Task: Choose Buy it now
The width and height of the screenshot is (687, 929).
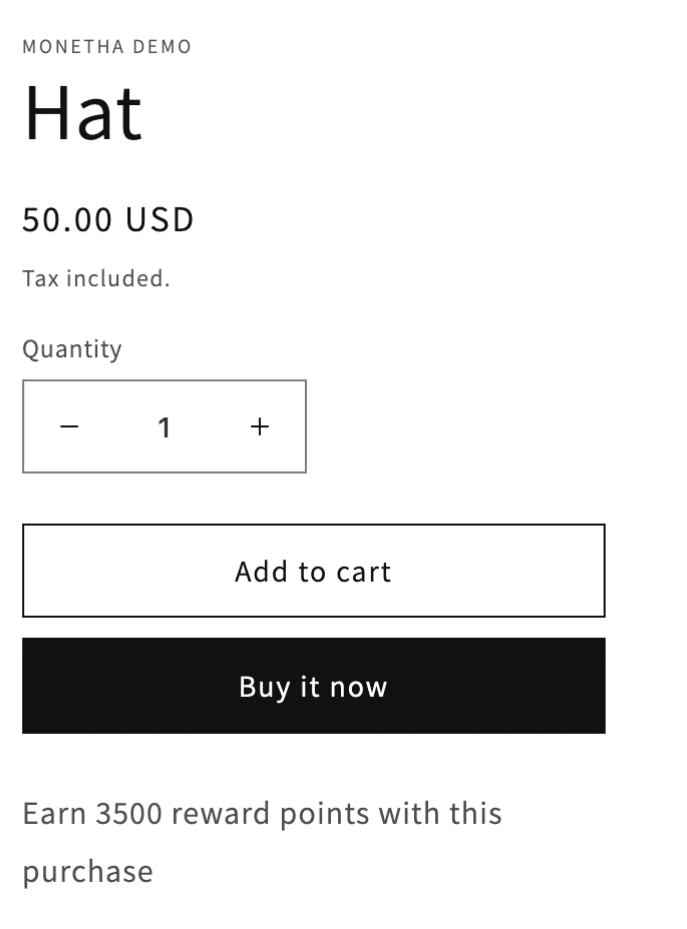Action: tap(313, 685)
